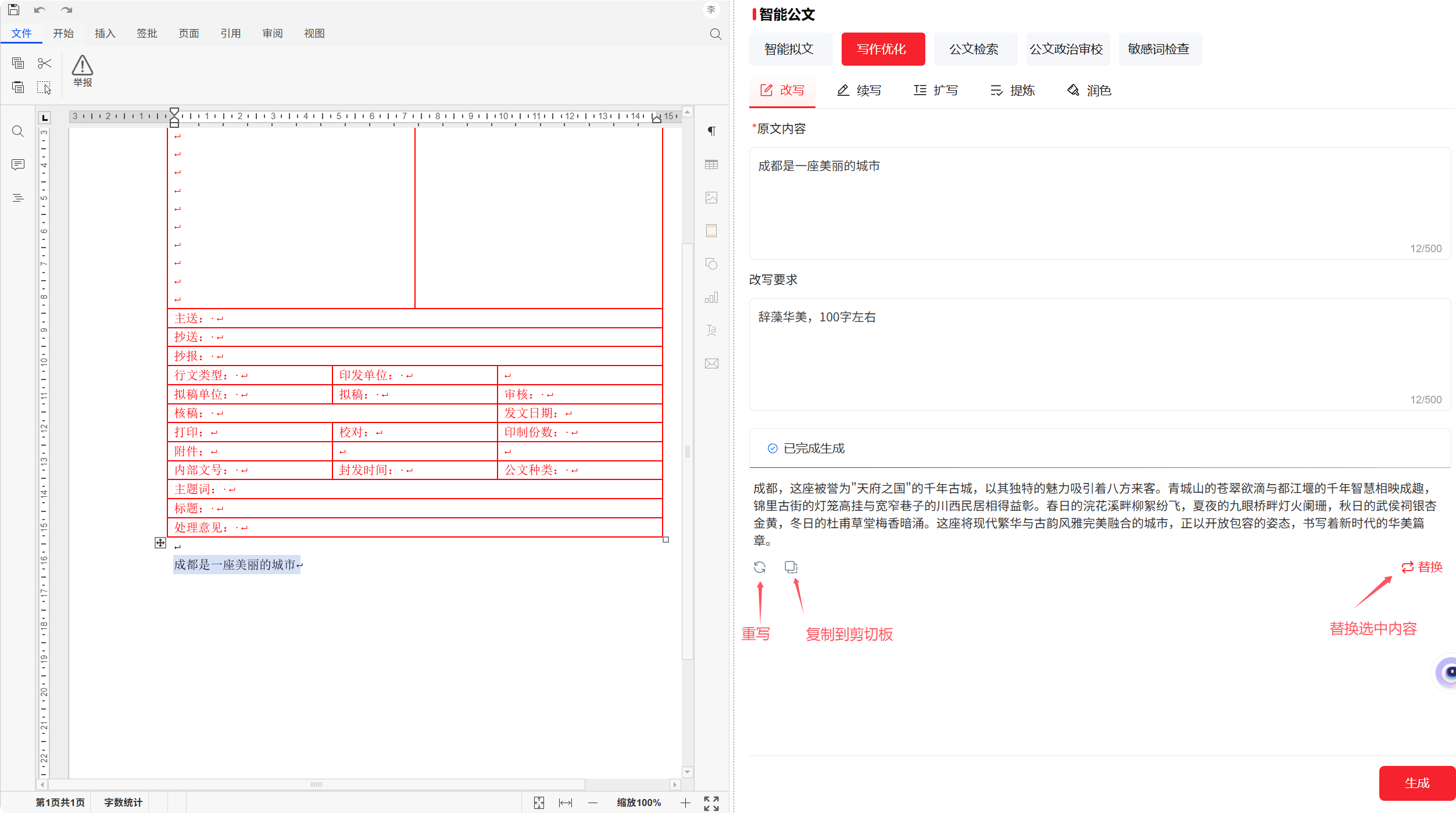Click the yellow page icon in right sidebar
1456x813 pixels.
[711, 231]
